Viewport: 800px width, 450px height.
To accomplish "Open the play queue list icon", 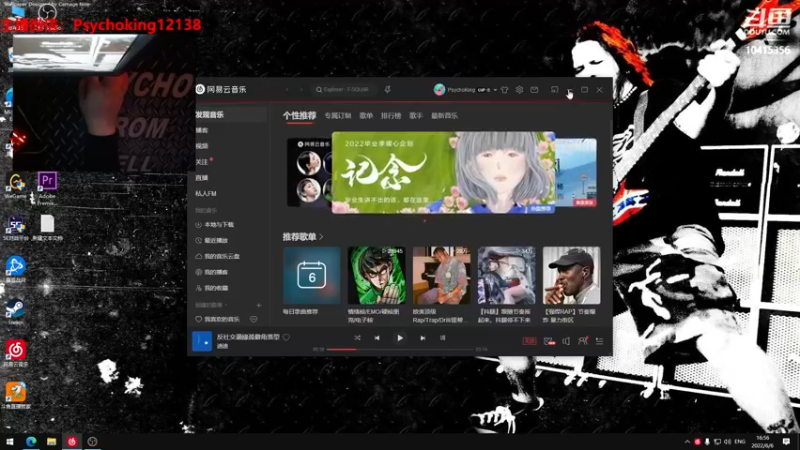I will point(599,341).
